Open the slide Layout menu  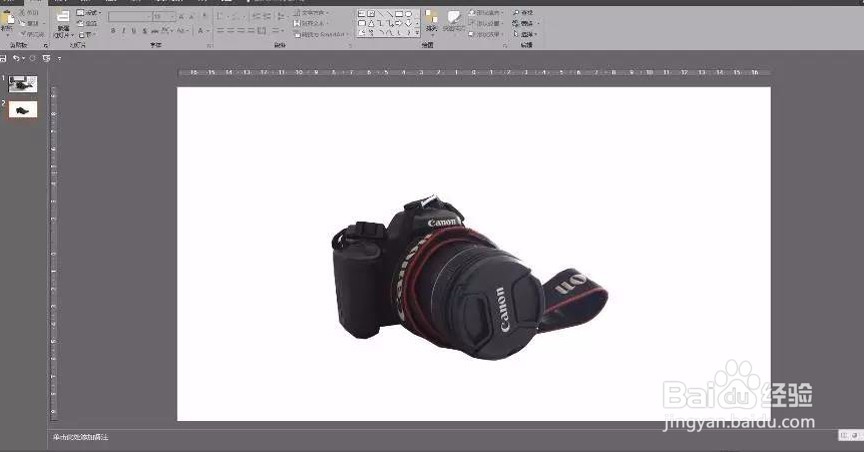coord(89,12)
